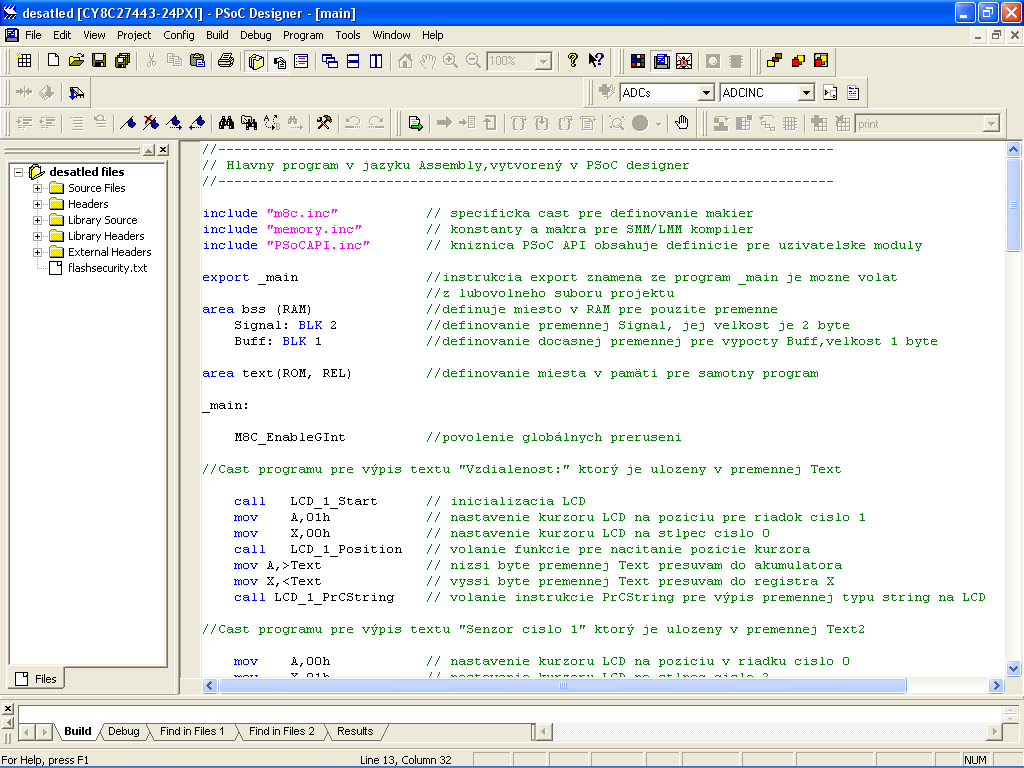Viewport: 1024px width, 768px height.
Task: Create a new file with the blank page icon
Action: pos(54,61)
